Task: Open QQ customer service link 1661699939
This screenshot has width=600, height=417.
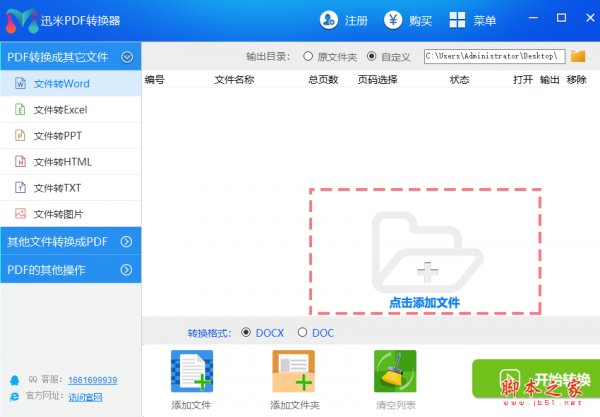Action: (93, 380)
